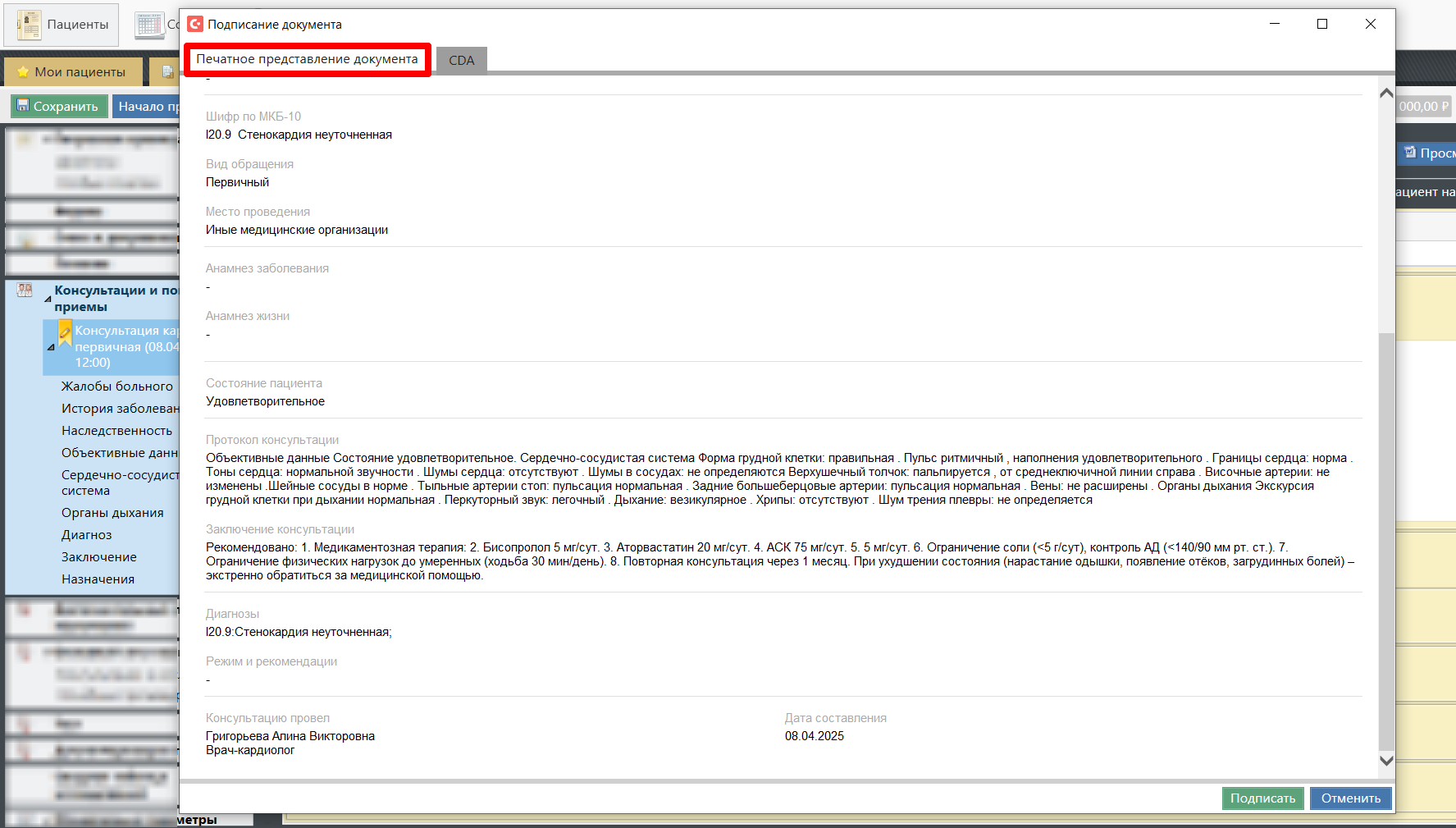
Task: Open Печатное представление документа tab
Action: click(307, 59)
